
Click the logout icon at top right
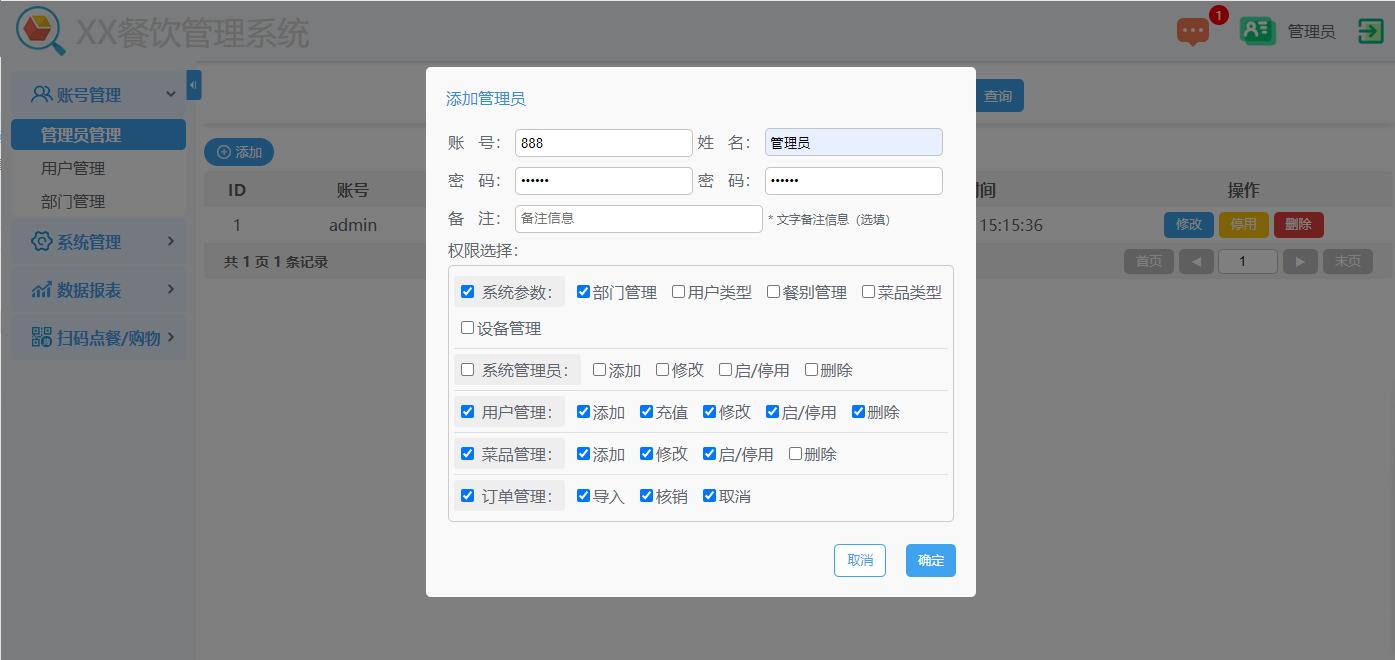click(x=1370, y=30)
